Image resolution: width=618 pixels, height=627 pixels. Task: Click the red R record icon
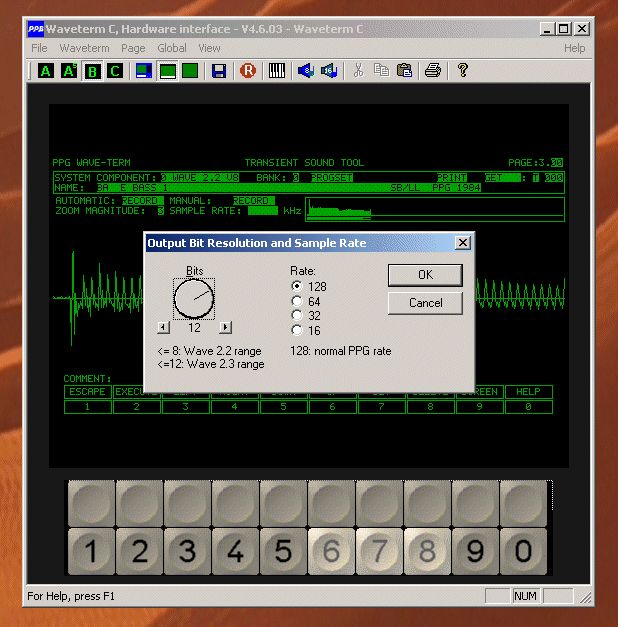[x=248, y=71]
